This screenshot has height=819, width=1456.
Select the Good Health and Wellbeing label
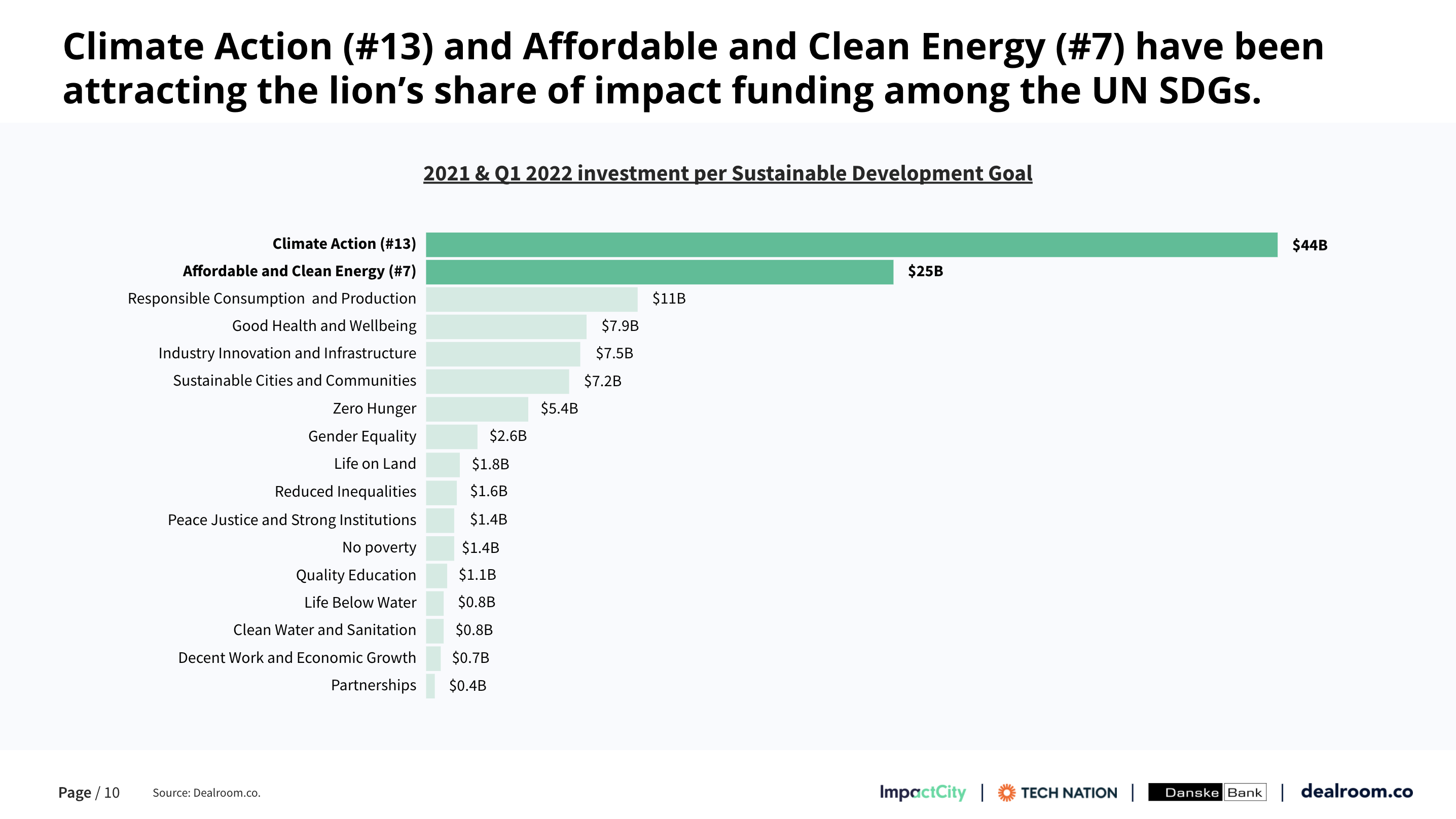click(x=324, y=326)
